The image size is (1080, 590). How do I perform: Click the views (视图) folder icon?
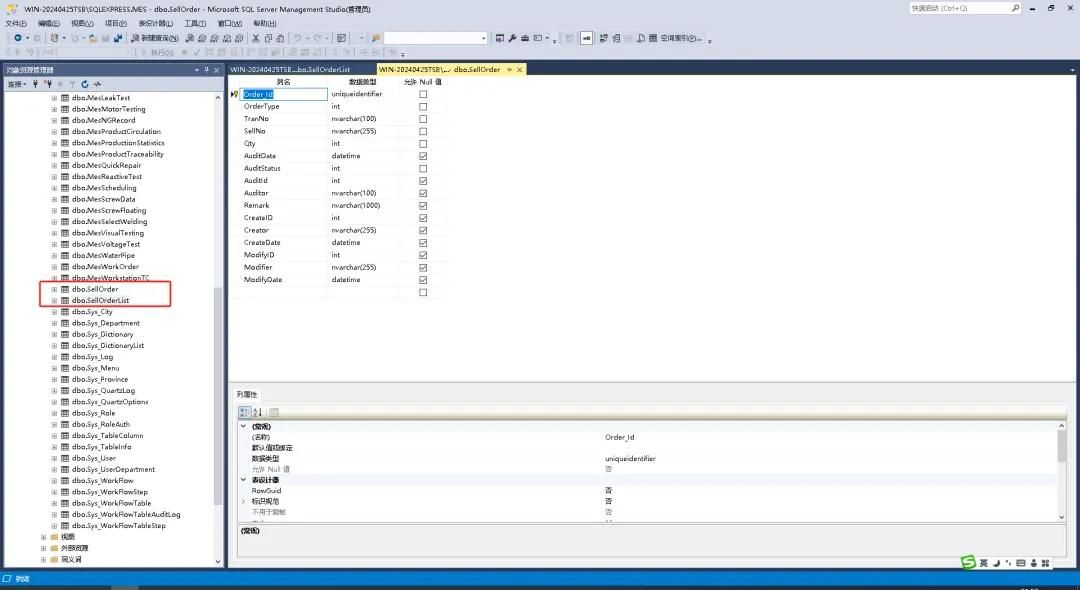[x=54, y=537]
